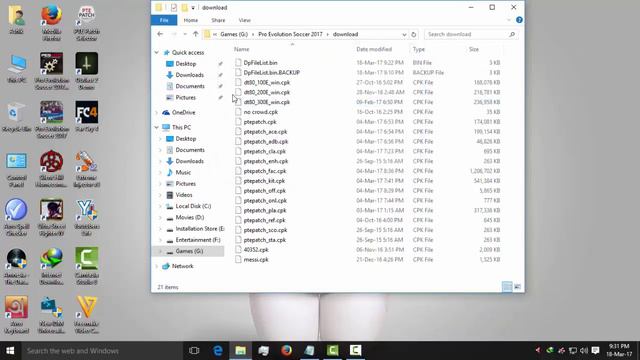Collapse the This PC tree node

pyautogui.click(x=157, y=127)
